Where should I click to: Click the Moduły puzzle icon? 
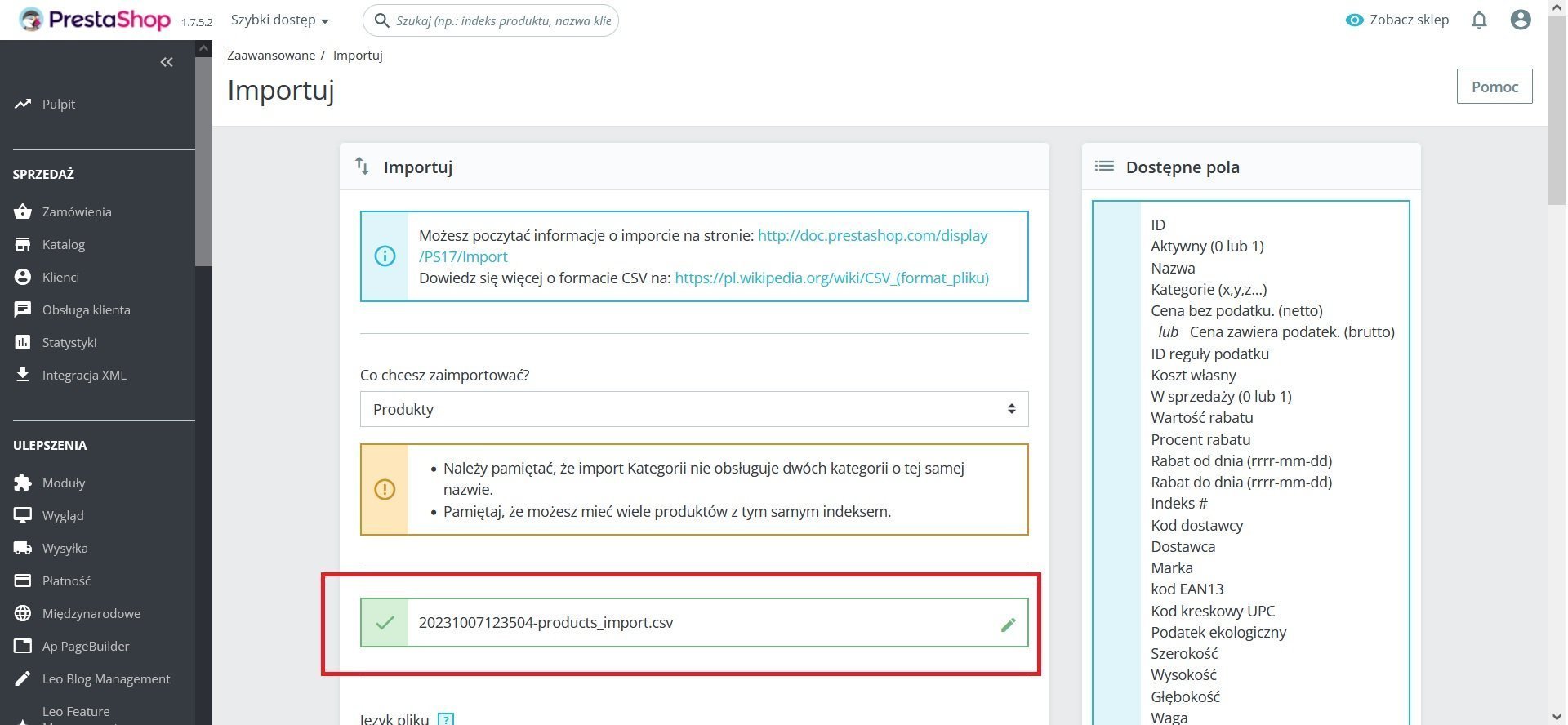click(x=23, y=483)
